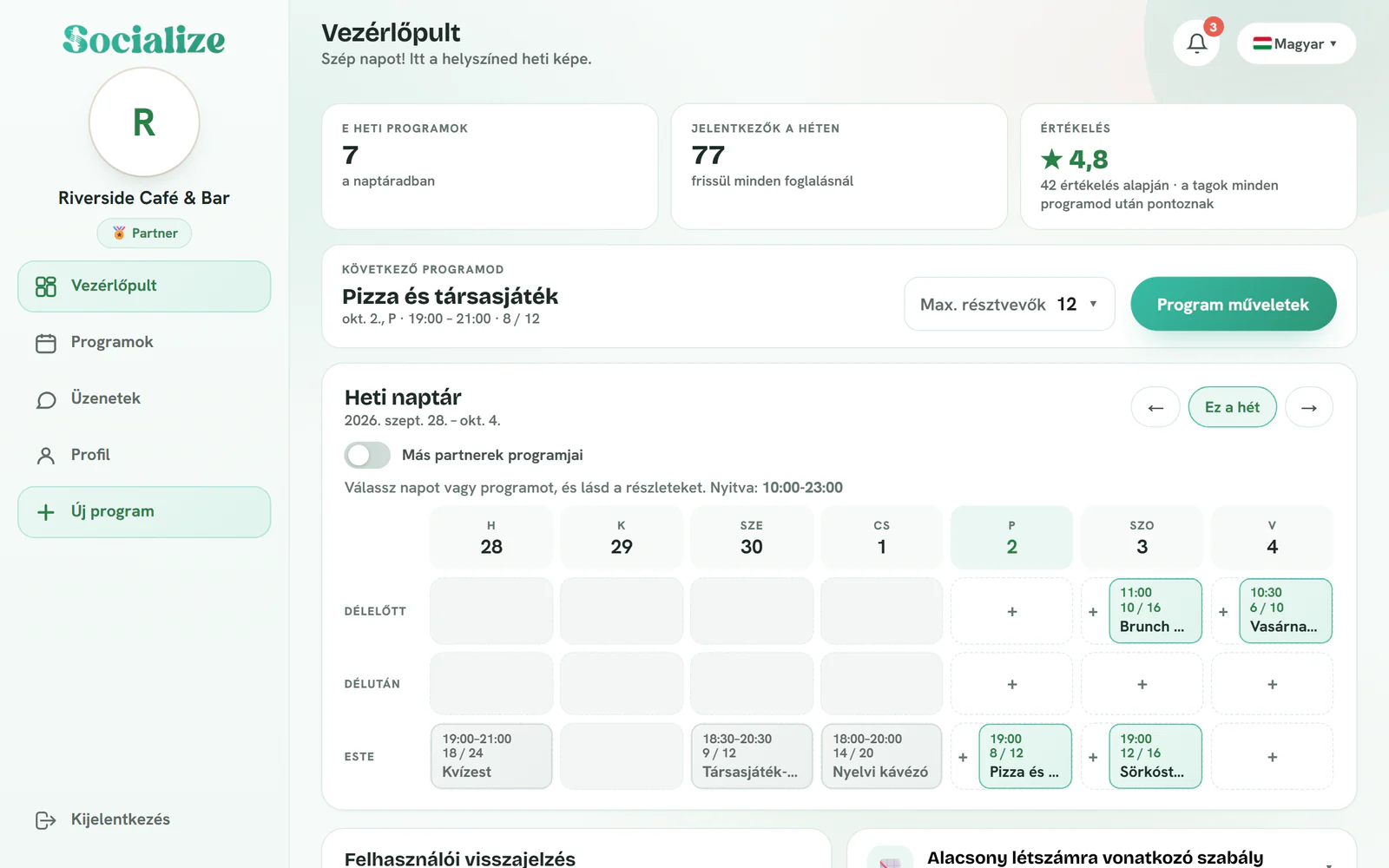Open the Vasárna... 10:30 event
The image size is (1389, 868).
(x=1286, y=611)
